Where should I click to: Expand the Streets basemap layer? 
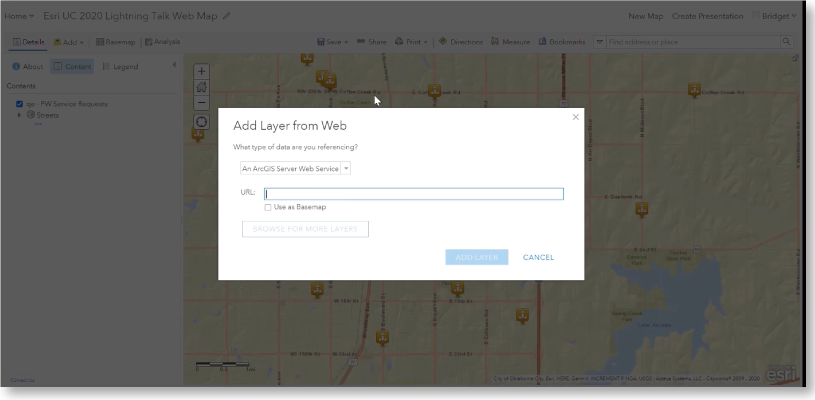pos(19,115)
